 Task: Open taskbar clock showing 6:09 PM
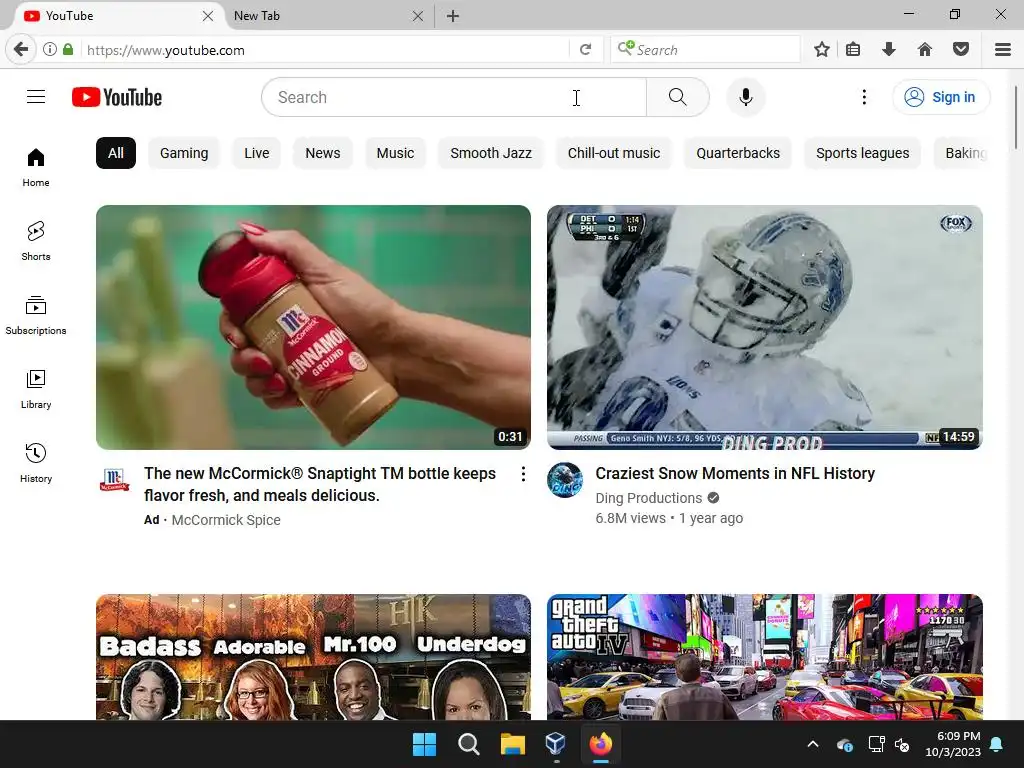point(953,744)
